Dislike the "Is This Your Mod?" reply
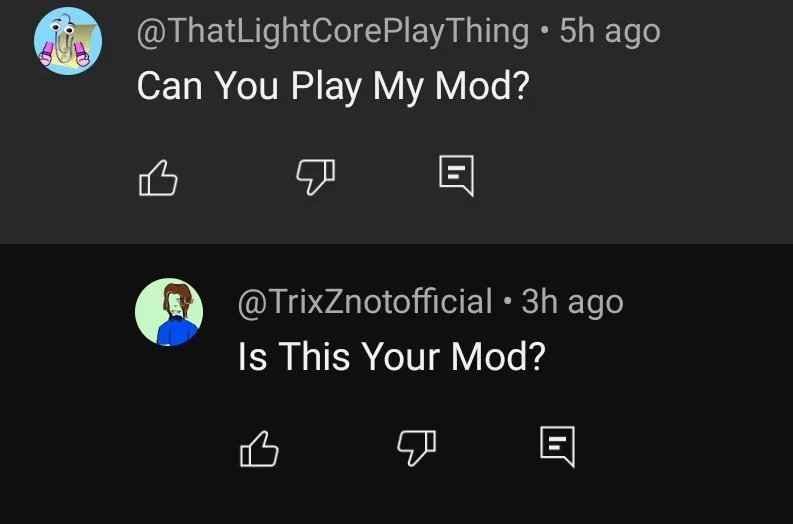This screenshot has width=793, height=524. 416,447
